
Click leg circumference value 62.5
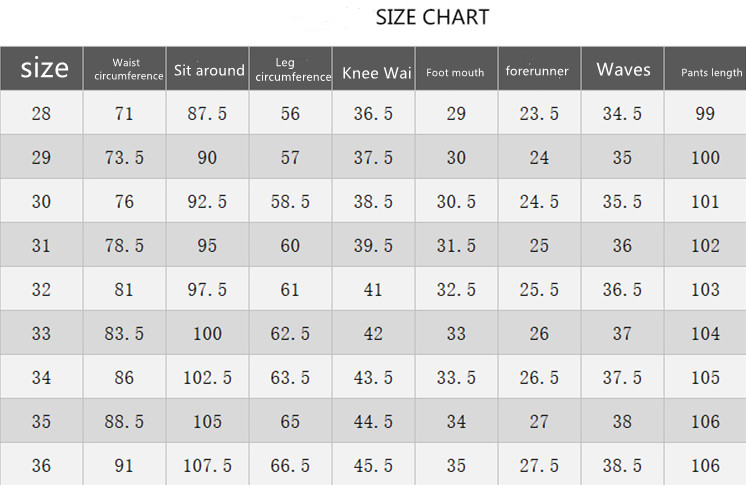pyautogui.click(x=290, y=334)
